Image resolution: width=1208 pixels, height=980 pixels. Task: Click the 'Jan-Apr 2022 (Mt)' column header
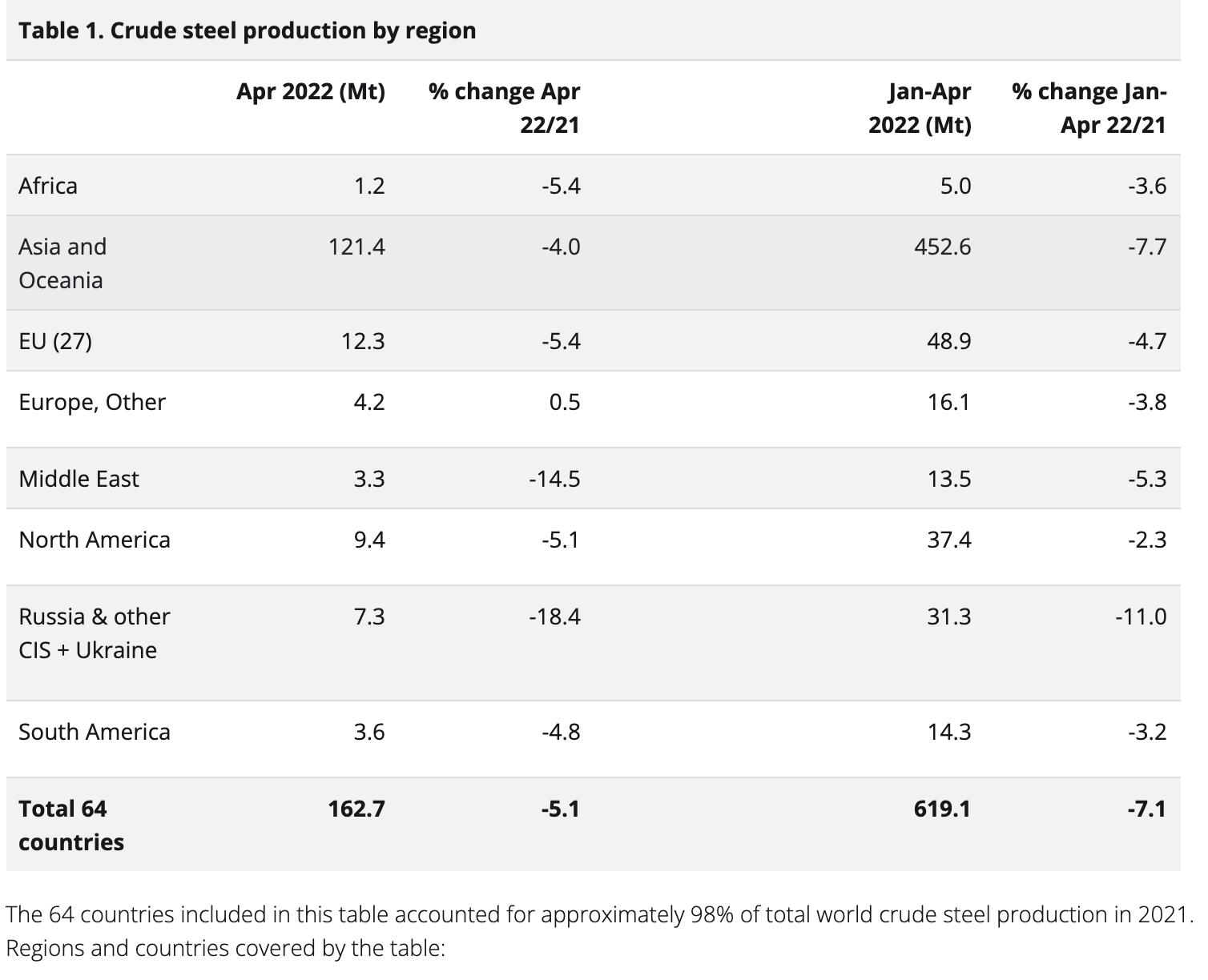tap(920, 108)
